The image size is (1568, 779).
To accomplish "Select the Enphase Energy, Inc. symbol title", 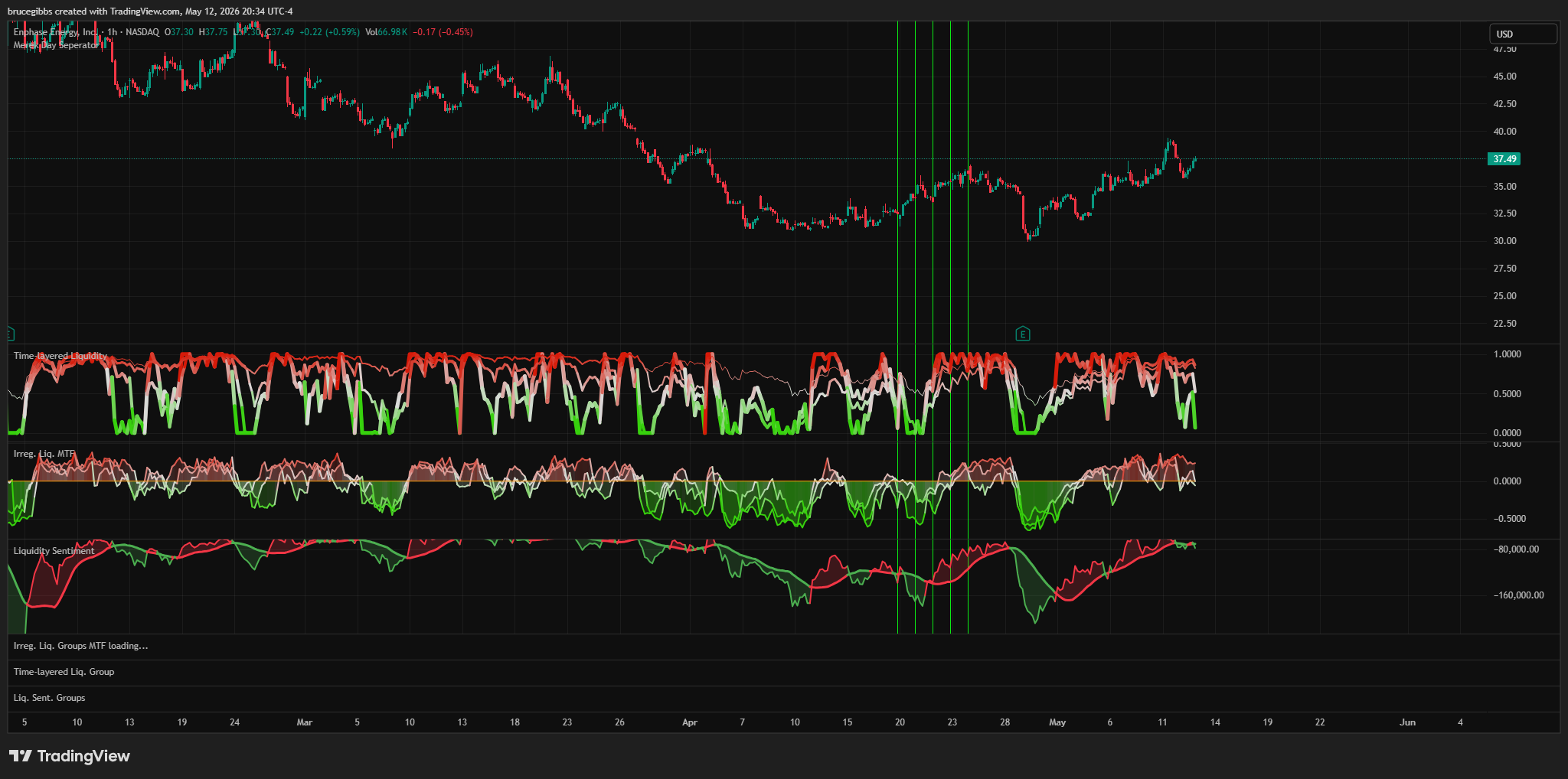I will coord(56,32).
